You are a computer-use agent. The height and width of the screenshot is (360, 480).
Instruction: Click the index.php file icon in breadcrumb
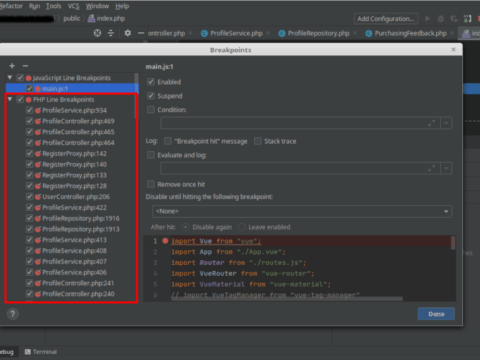91,18
